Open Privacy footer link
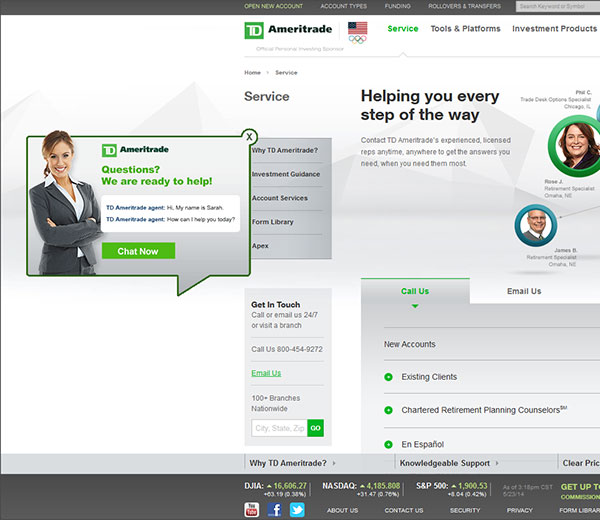Screen dimensions: 600x520 tap(519, 510)
